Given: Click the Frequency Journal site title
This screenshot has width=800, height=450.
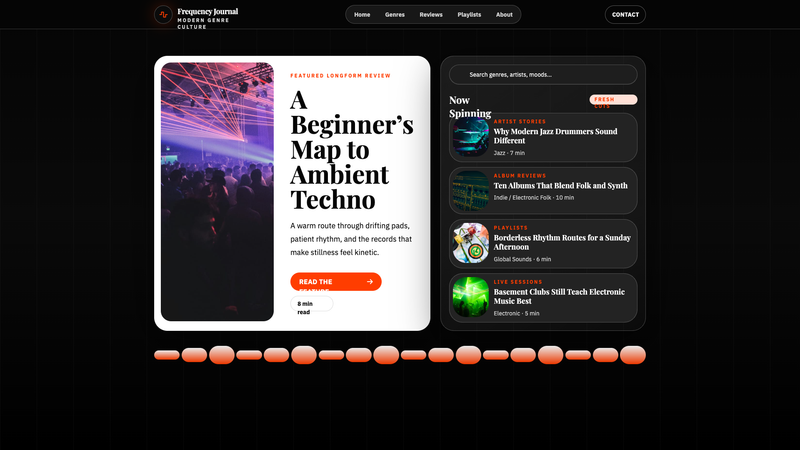Looking at the screenshot, I should tap(208, 11).
